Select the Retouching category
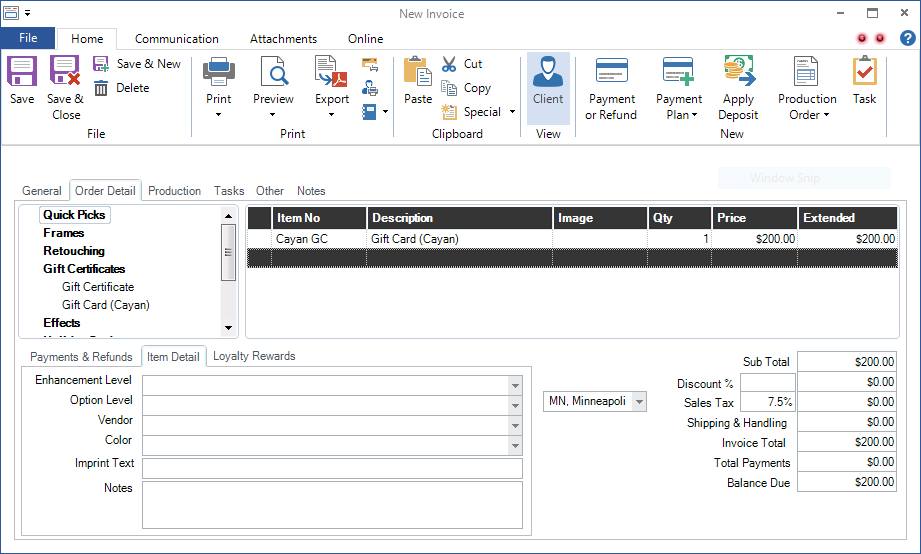The image size is (921, 554). pos(74,251)
